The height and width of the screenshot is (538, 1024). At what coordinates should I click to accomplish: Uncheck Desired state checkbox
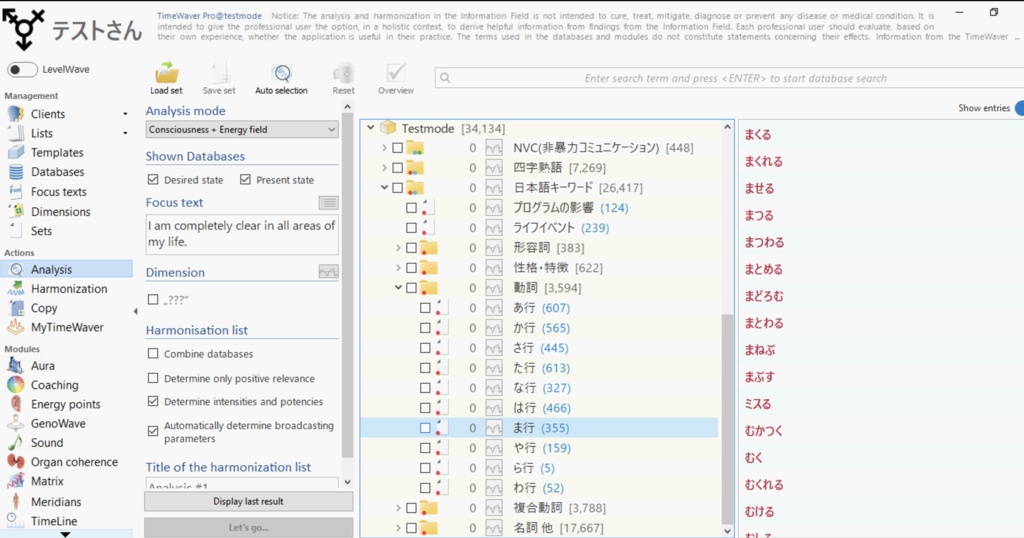point(153,180)
